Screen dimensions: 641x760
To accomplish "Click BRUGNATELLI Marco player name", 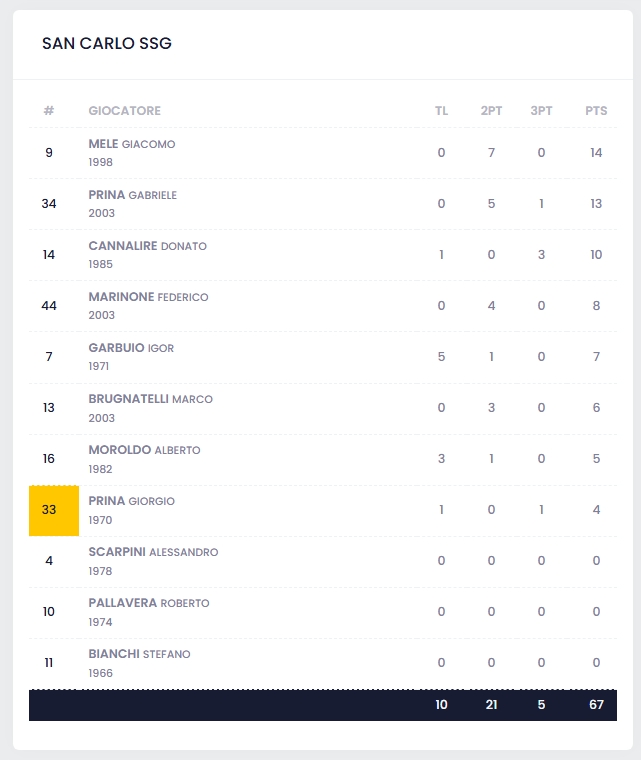I will pyautogui.click(x=150, y=399).
